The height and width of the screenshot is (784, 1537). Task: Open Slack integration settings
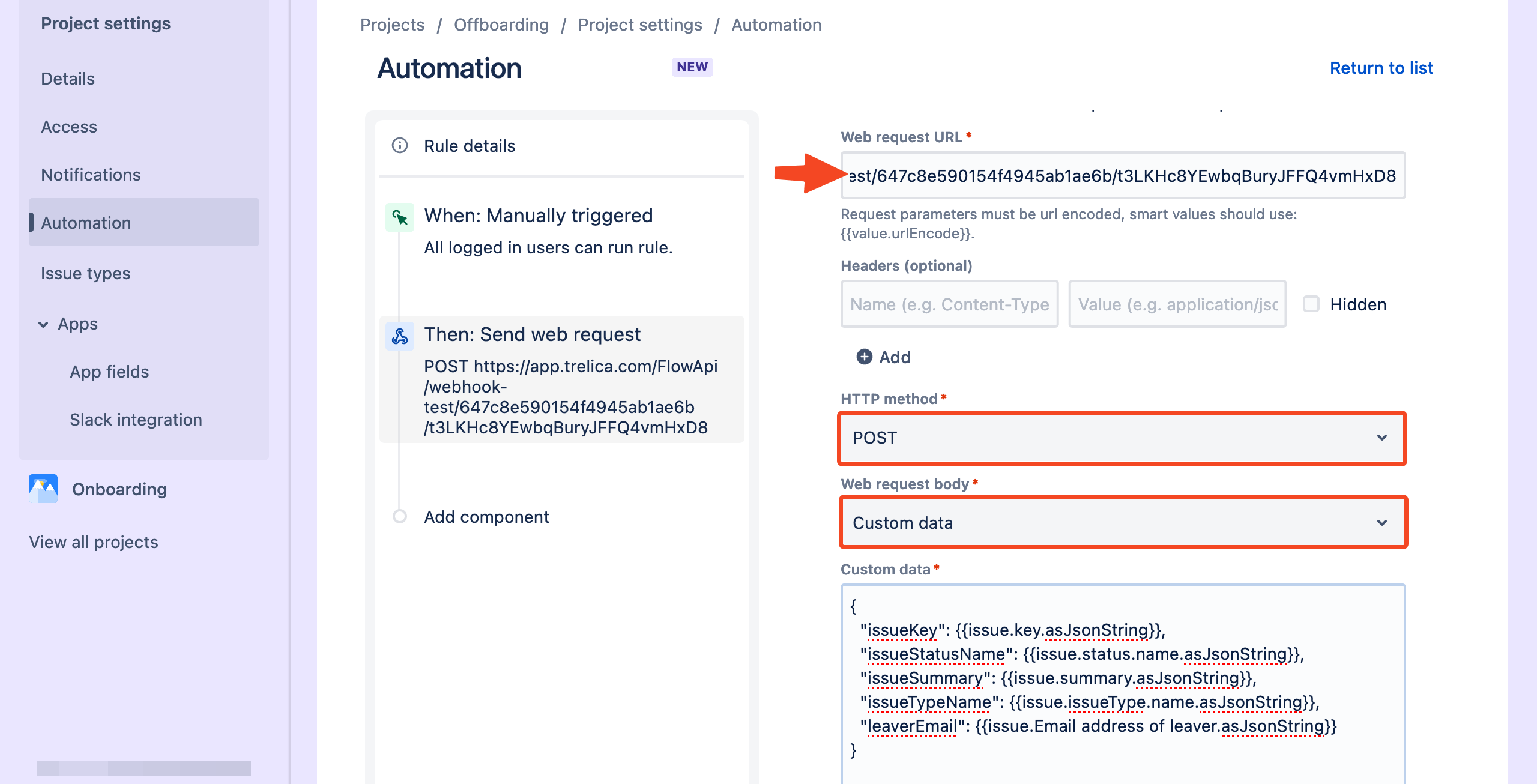[136, 420]
